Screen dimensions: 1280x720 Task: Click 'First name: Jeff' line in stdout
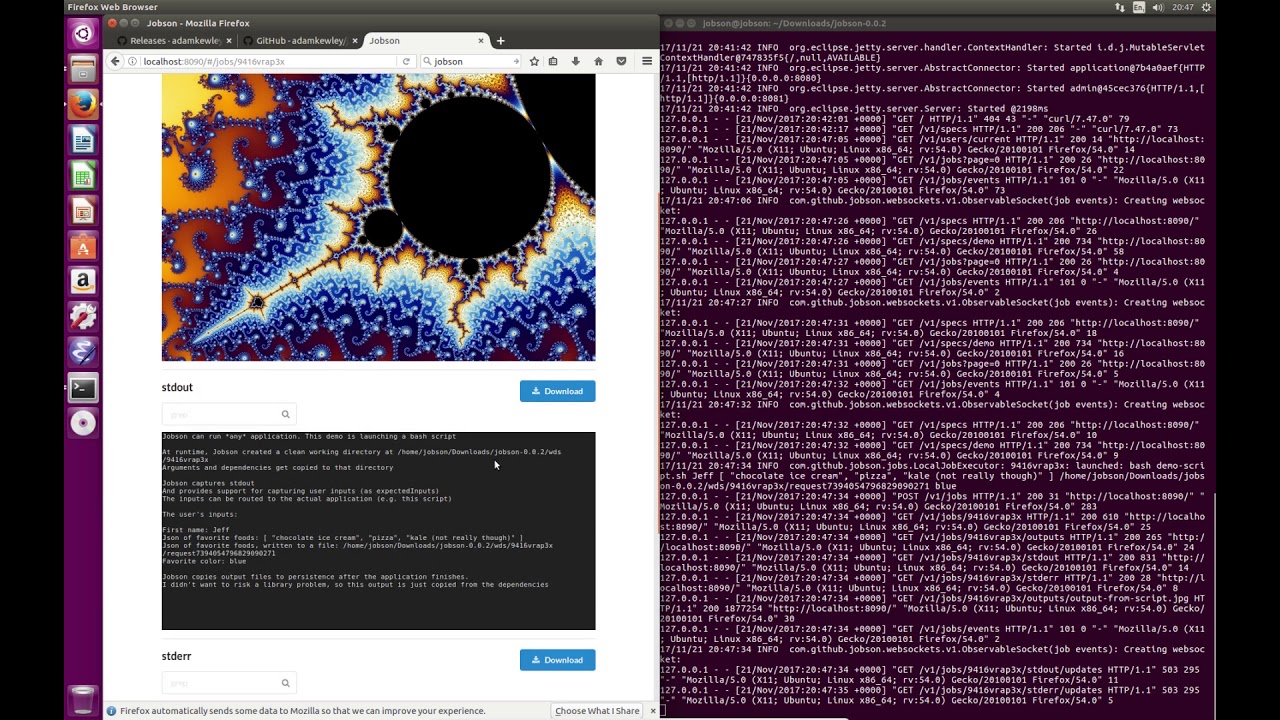click(196, 530)
